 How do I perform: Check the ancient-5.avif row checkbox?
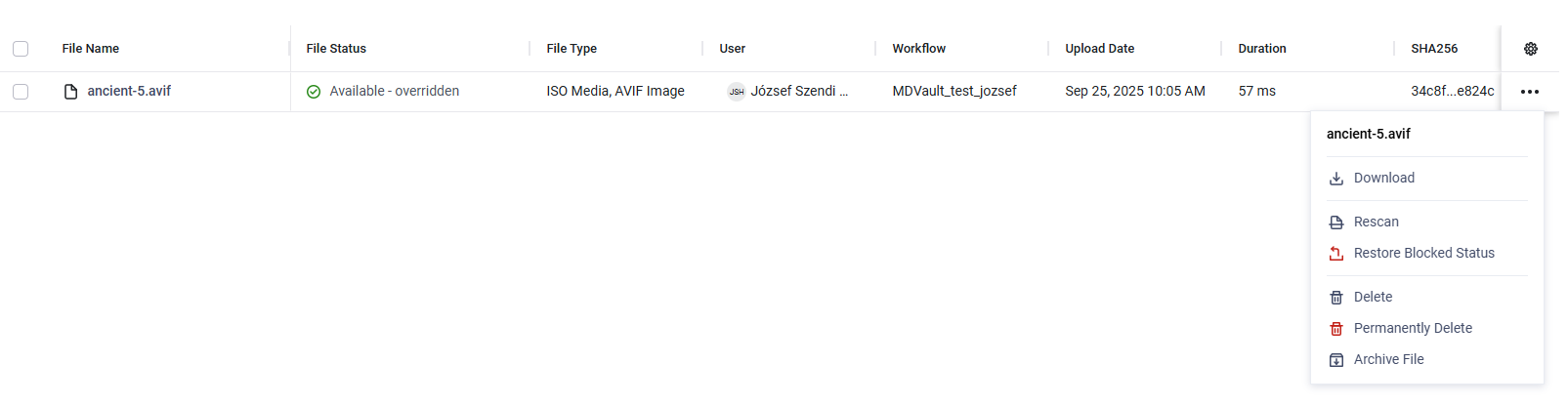[21, 92]
